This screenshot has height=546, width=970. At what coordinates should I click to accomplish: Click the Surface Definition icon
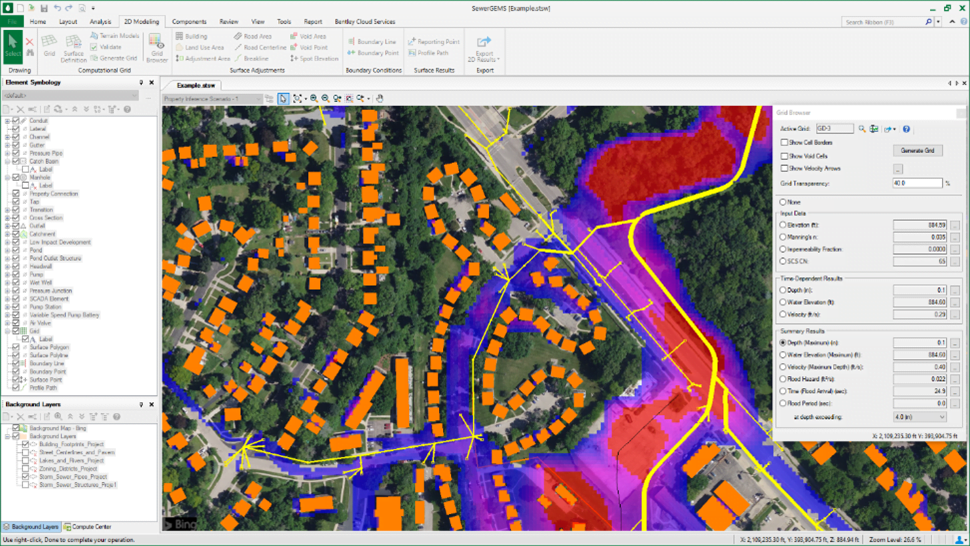[x=73, y=47]
